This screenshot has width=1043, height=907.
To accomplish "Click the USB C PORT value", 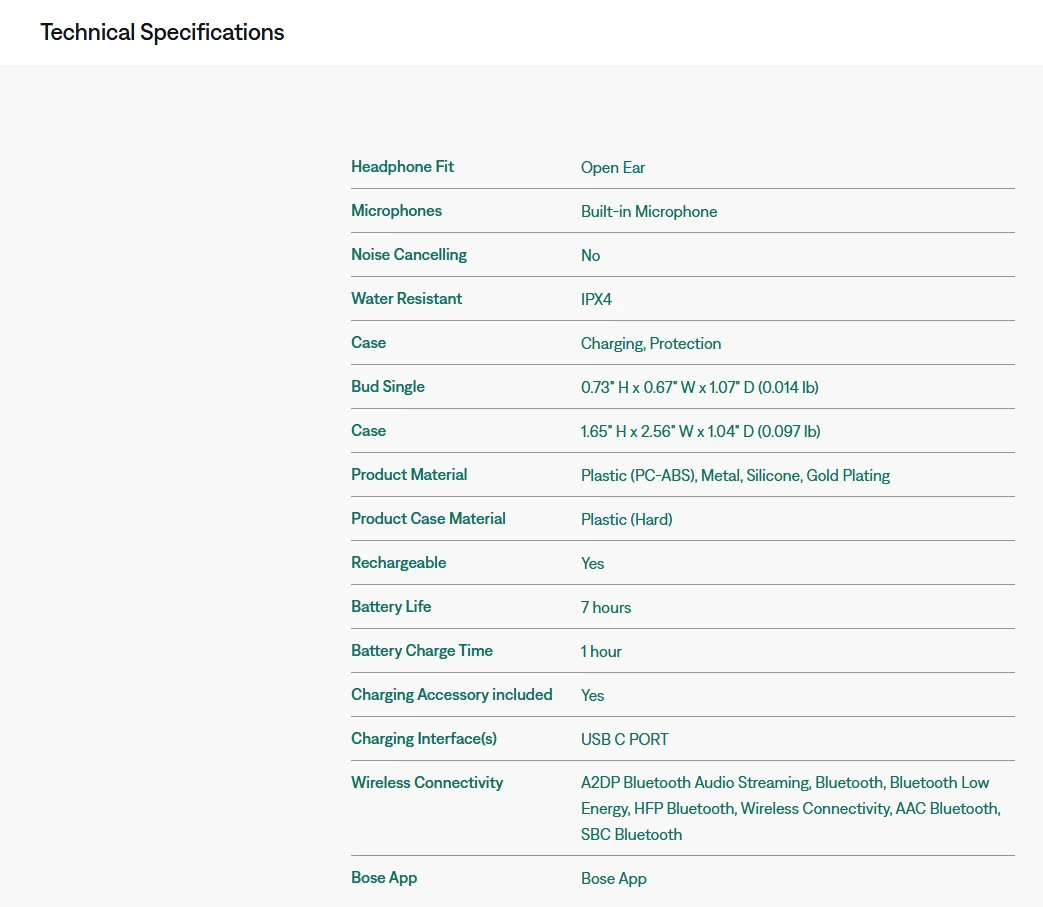I will (x=625, y=739).
